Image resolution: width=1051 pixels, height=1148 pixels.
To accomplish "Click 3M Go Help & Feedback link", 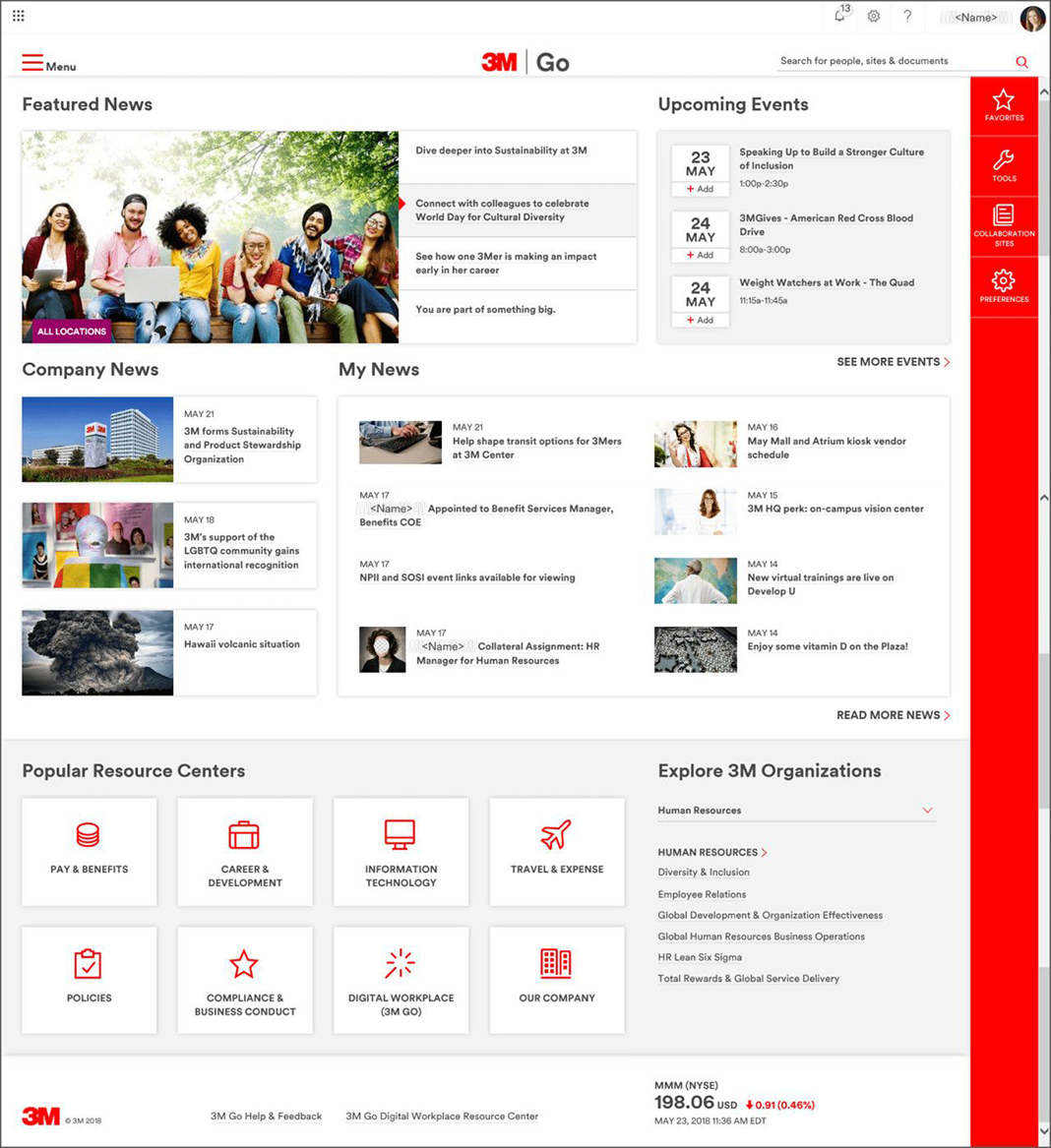I will pyautogui.click(x=266, y=1117).
